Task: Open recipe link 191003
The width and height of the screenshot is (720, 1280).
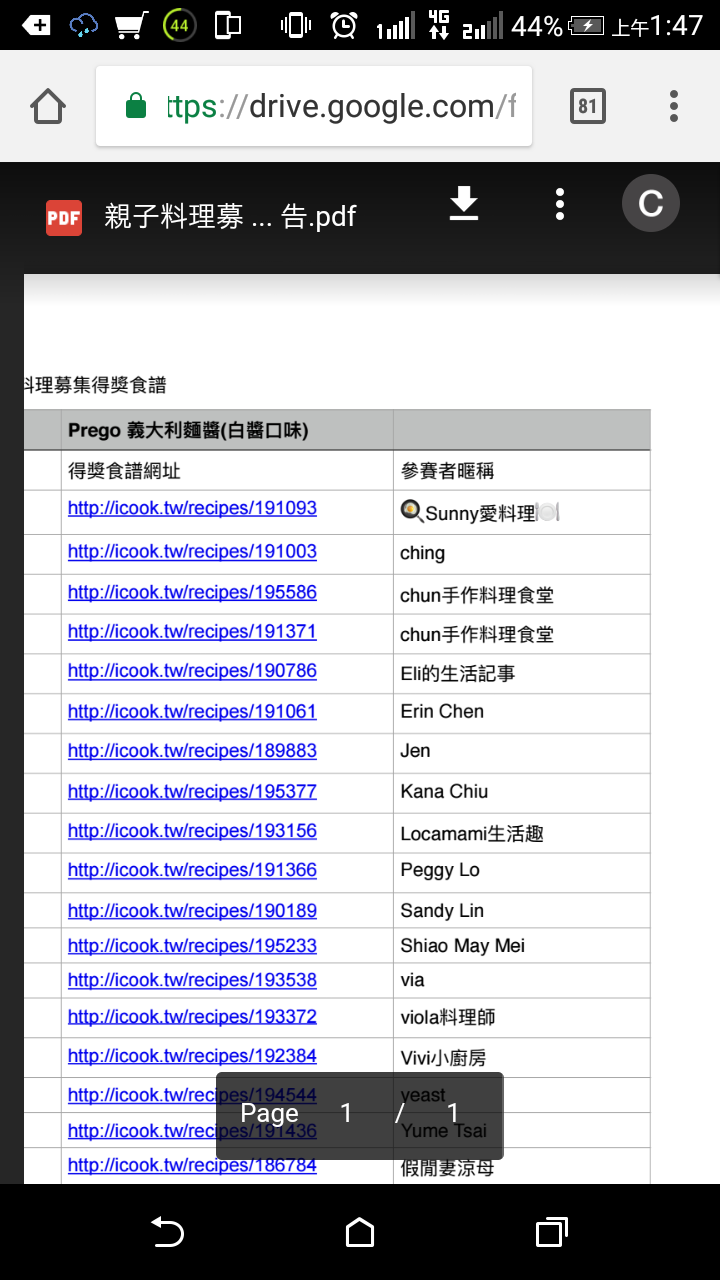Action: click(192, 551)
